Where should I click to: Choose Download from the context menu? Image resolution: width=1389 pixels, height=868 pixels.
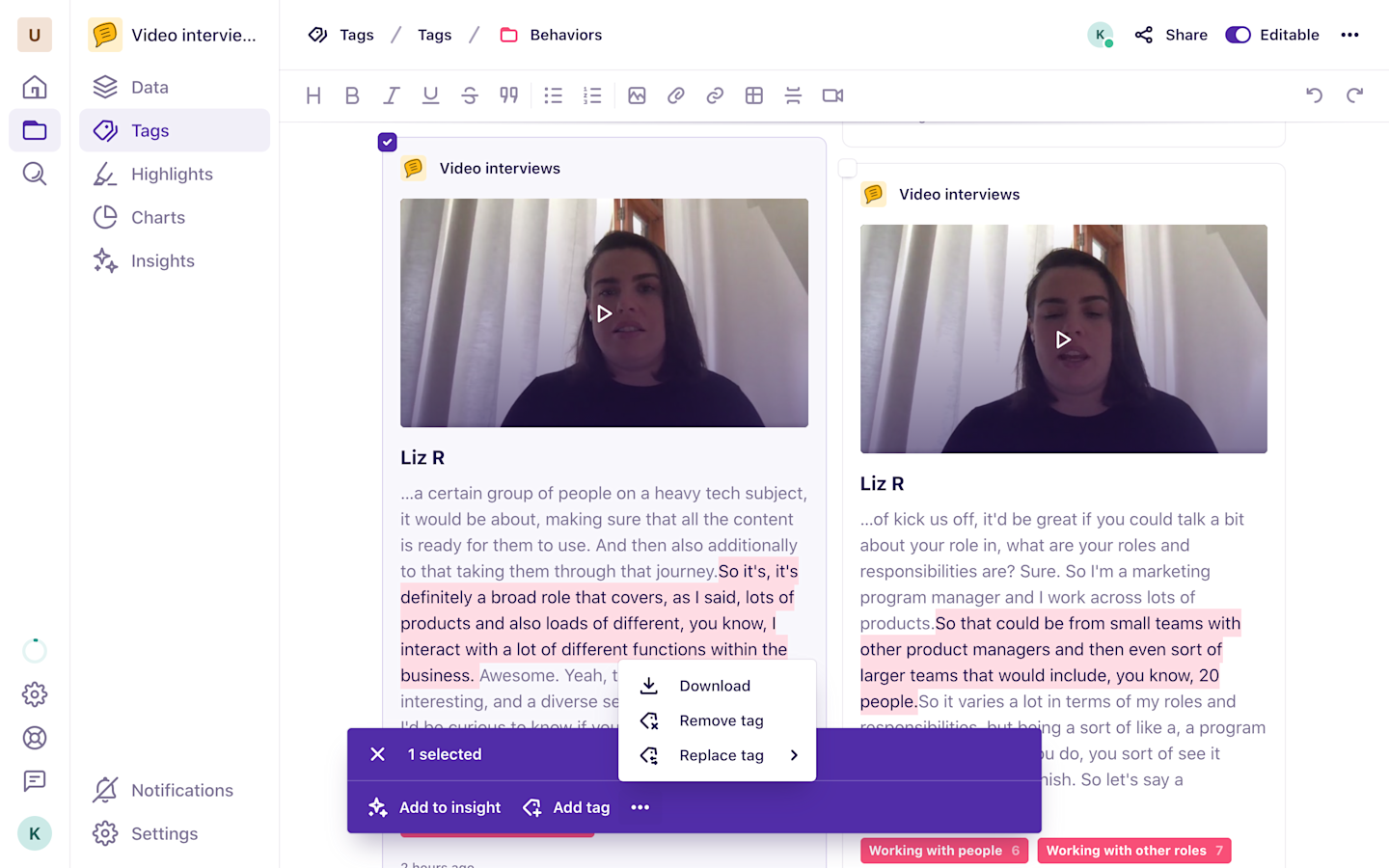pyautogui.click(x=717, y=686)
